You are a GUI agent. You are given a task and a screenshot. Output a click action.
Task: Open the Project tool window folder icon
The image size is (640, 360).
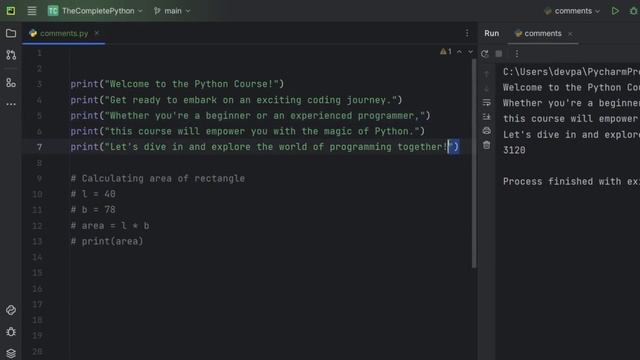coord(11,33)
